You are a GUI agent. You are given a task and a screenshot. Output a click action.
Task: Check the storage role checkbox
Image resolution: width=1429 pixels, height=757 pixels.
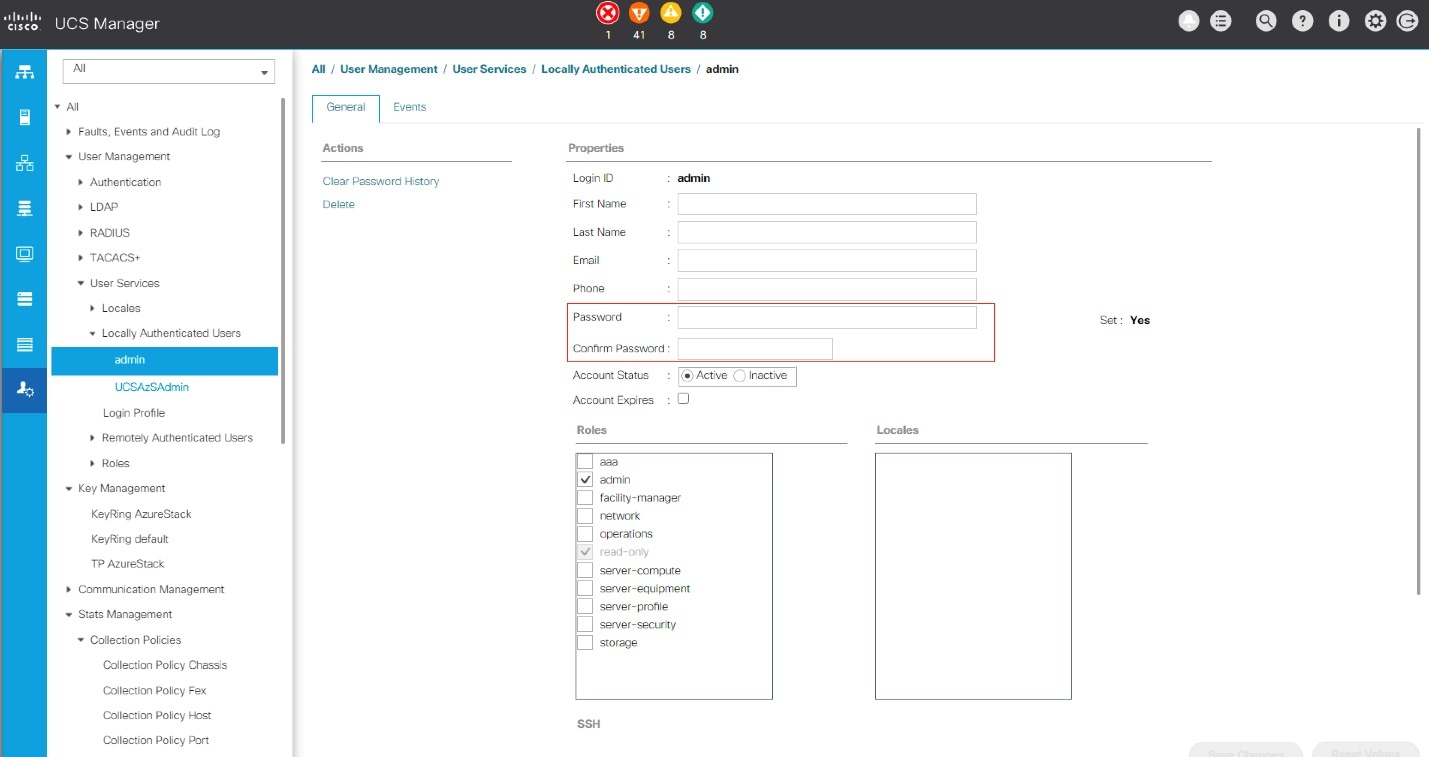pyautogui.click(x=585, y=643)
